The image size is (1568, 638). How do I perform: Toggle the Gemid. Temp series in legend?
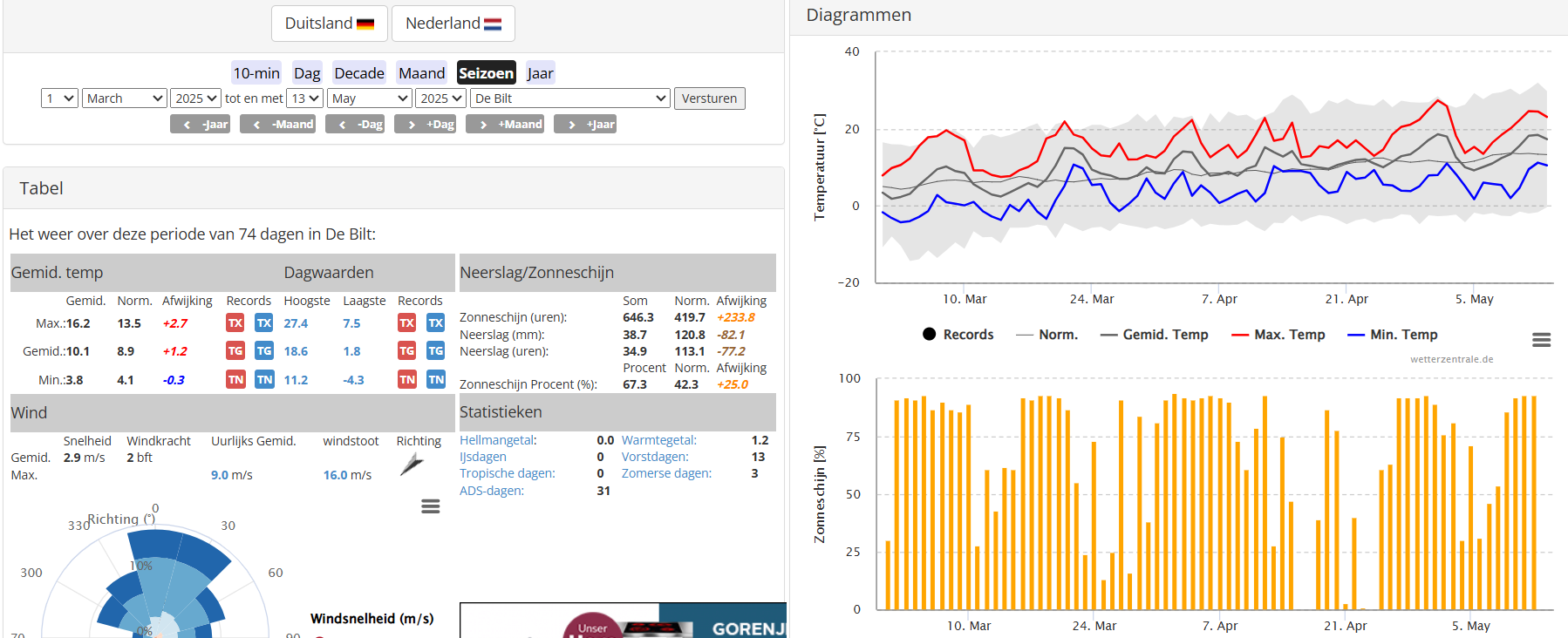pyautogui.click(x=1154, y=335)
